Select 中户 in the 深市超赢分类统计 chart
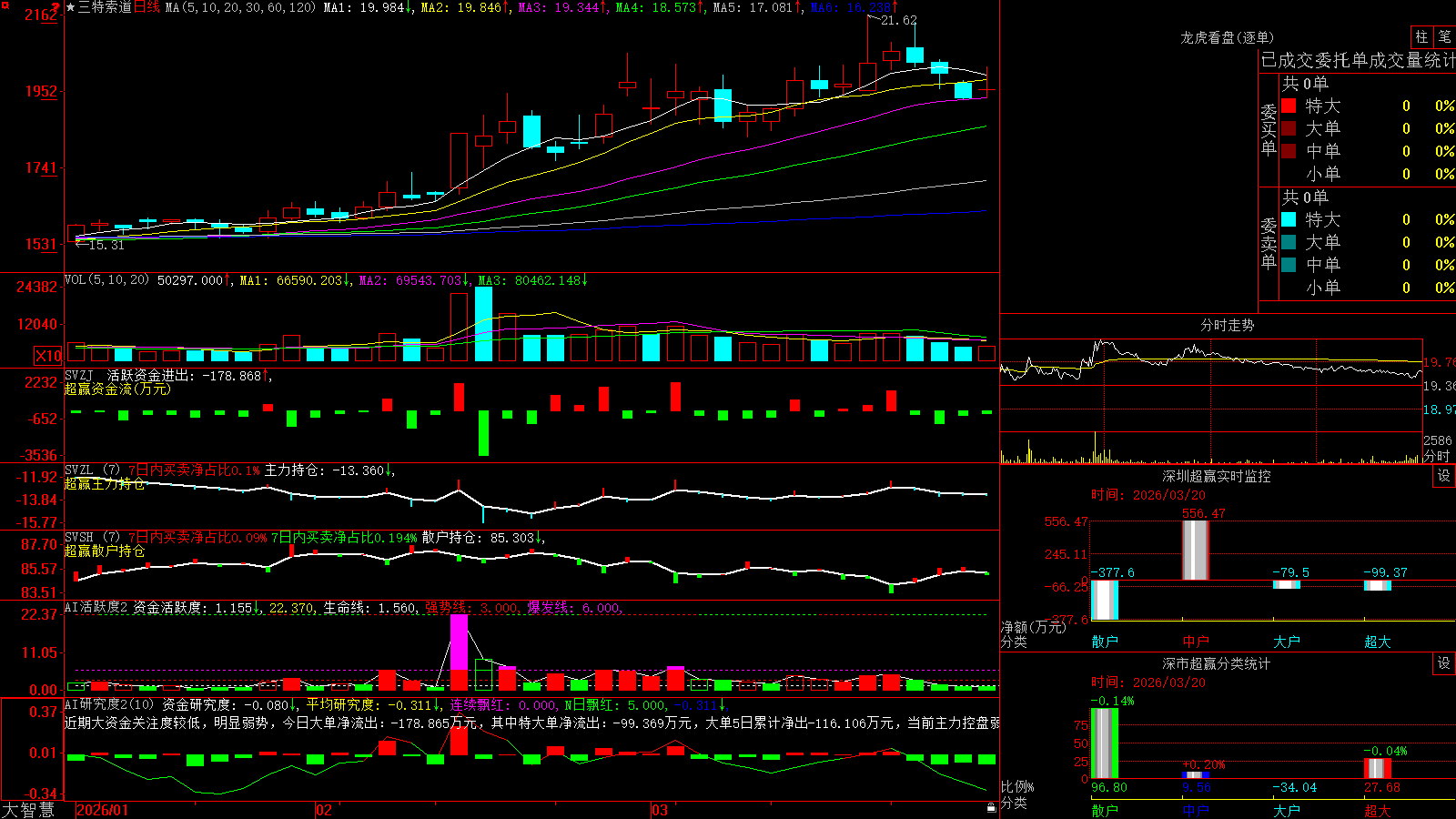Image resolution: width=1456 pixels, height=819 pixels. 1196,810
